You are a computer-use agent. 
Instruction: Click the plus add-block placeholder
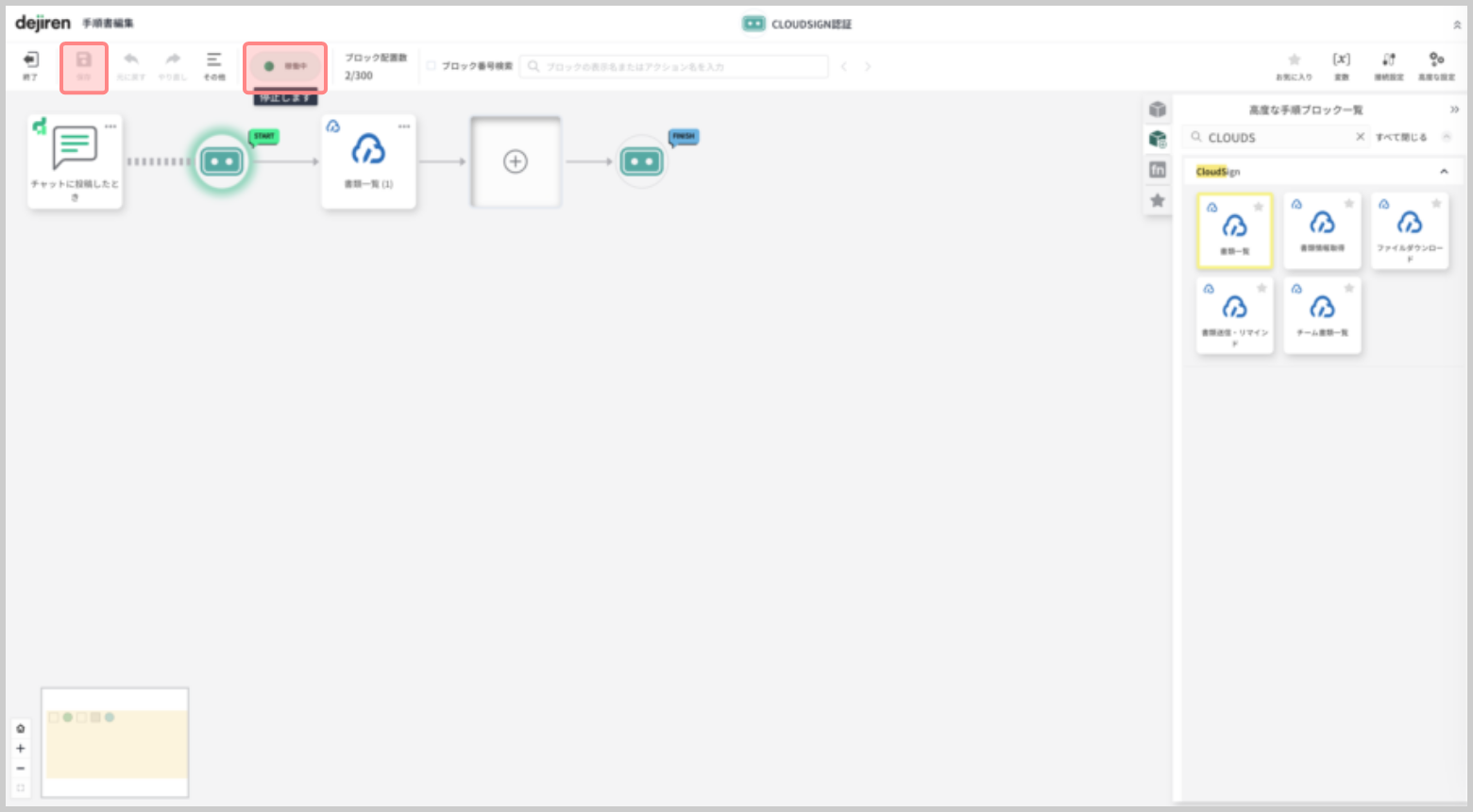pos(516,161)
